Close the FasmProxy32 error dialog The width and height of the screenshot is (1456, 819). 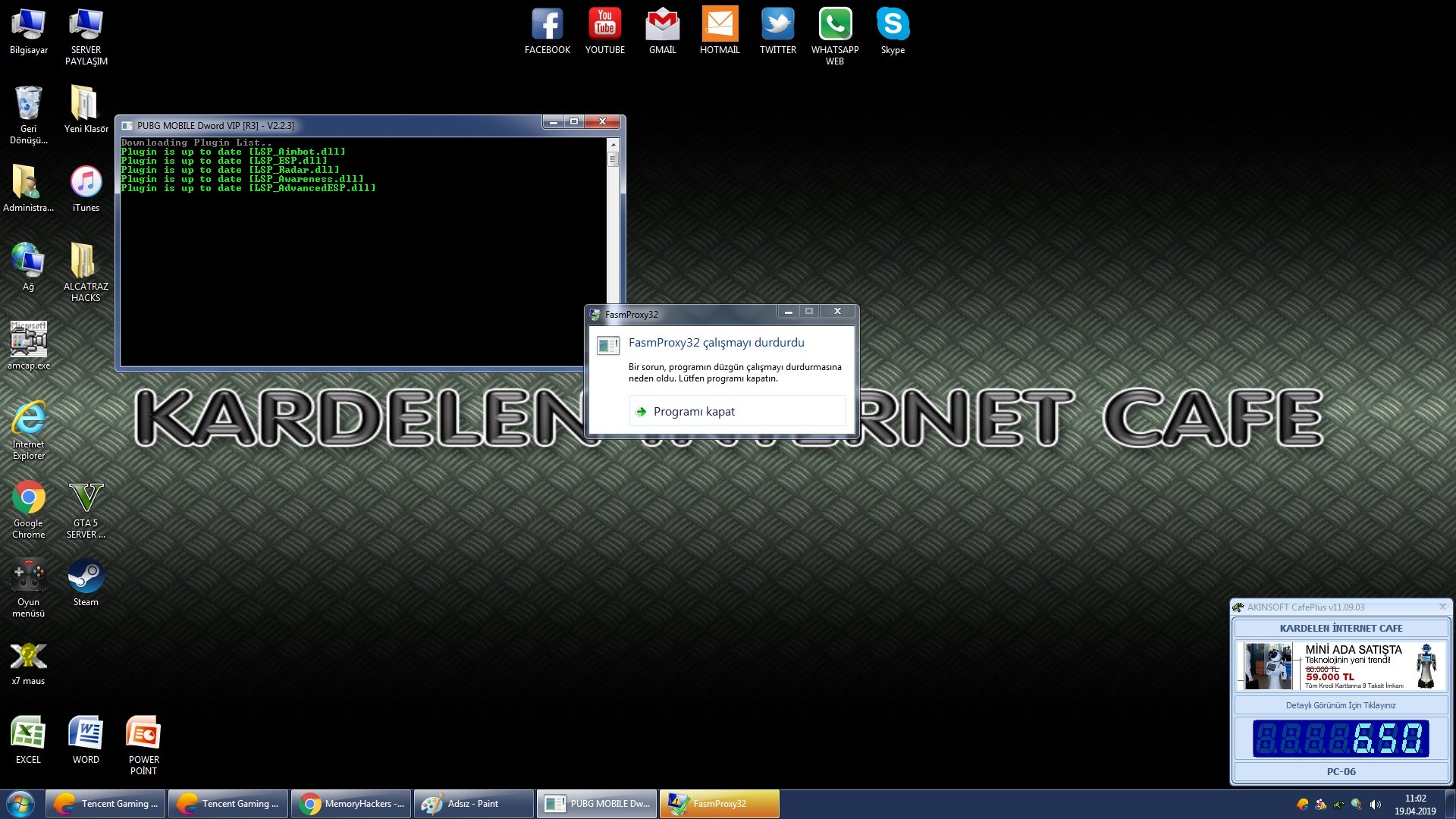point(837,312)
